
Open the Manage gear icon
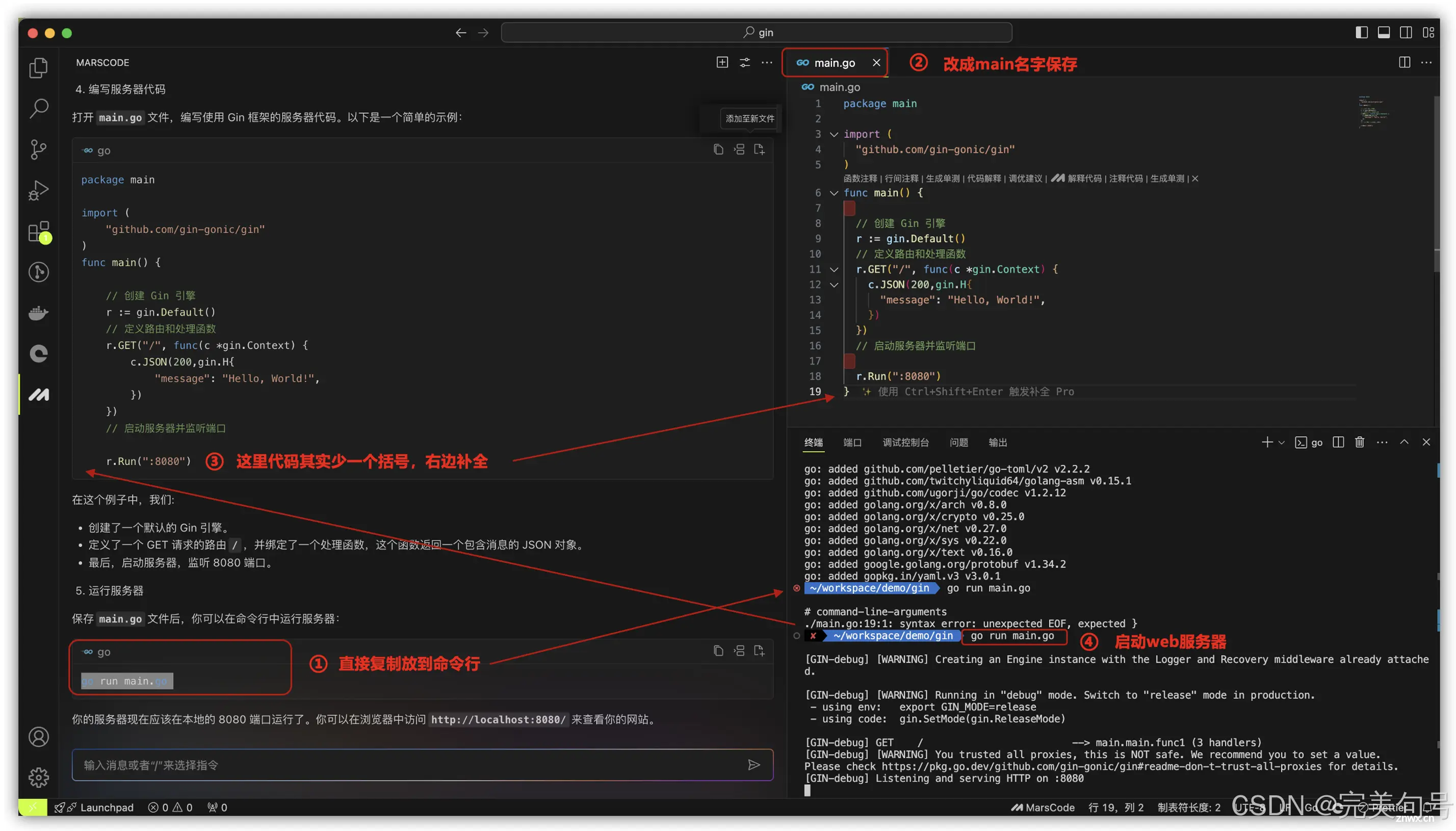[38, 777]
